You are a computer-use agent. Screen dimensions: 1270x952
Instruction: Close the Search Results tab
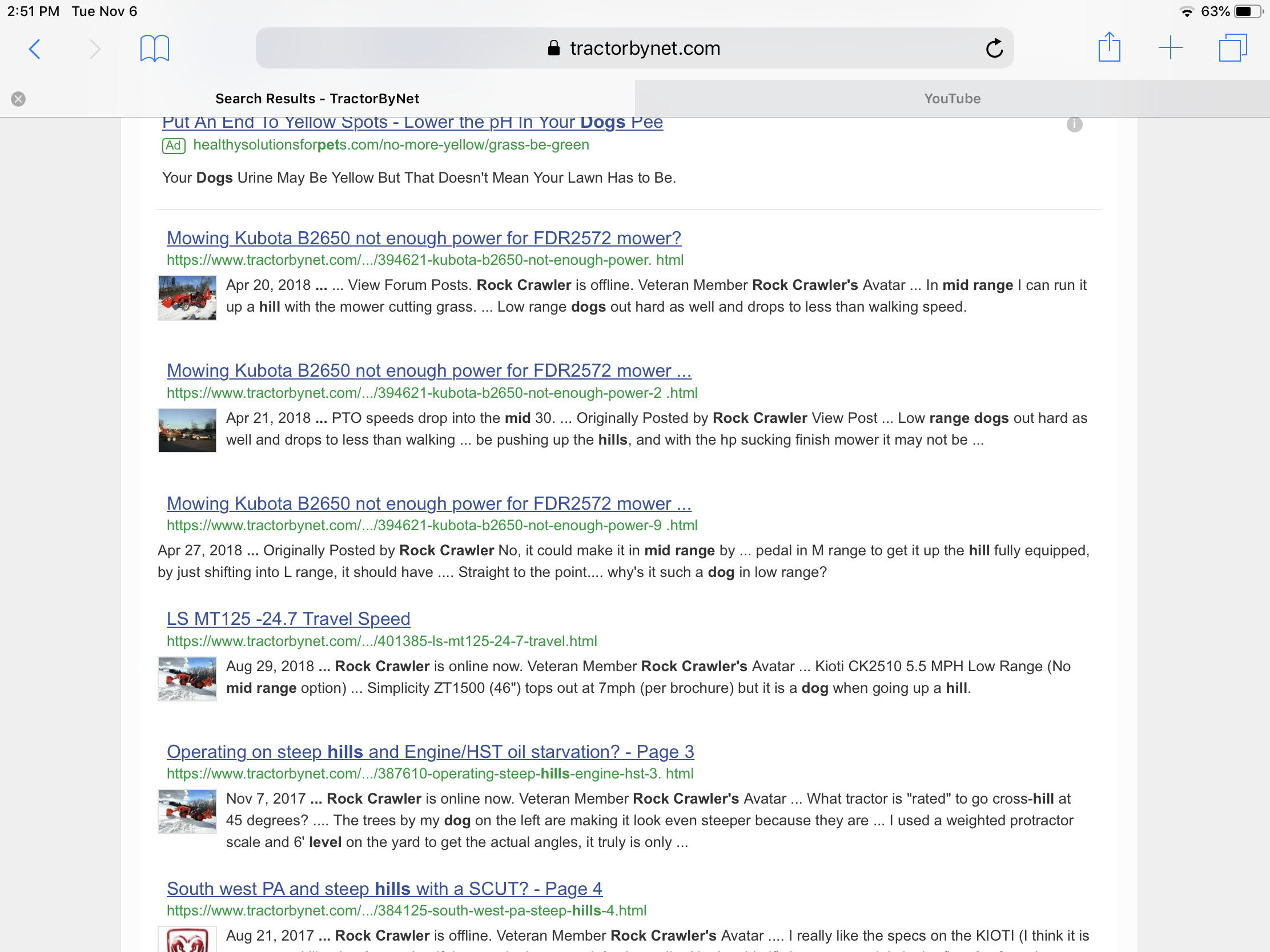point(18,99)
